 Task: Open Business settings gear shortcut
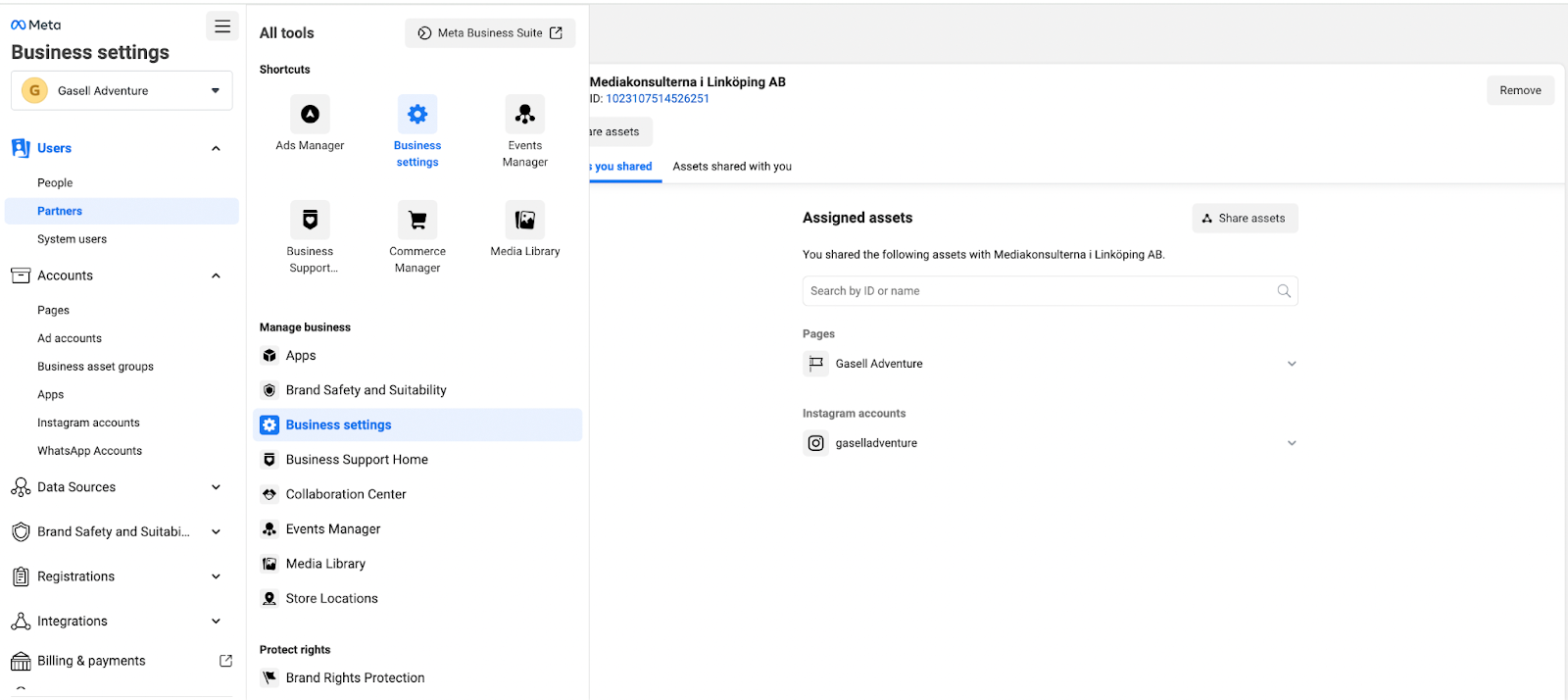tap(417, 114)
